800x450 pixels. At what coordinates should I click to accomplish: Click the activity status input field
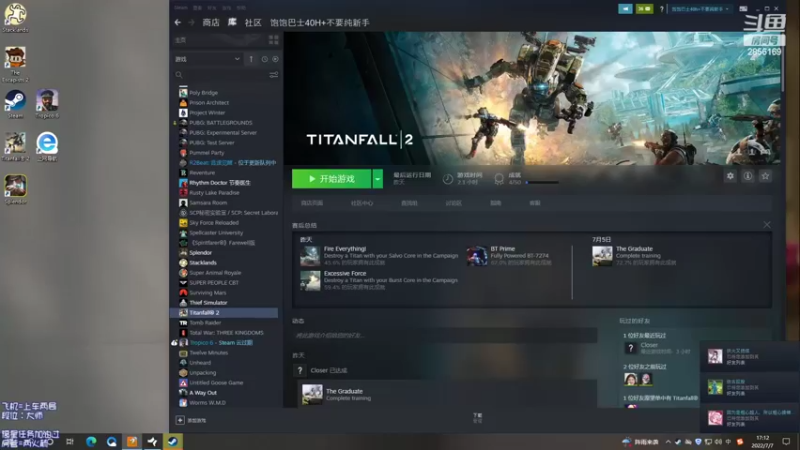[444, 335]
